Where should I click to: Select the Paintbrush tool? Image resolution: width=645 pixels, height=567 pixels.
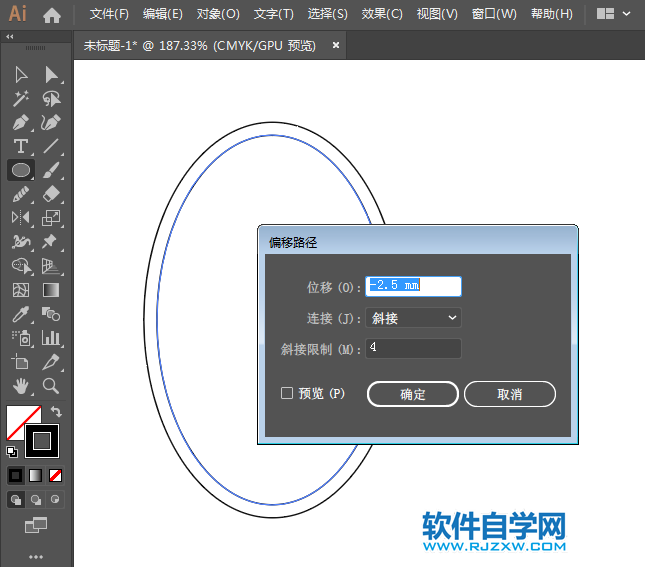[51, 170]
